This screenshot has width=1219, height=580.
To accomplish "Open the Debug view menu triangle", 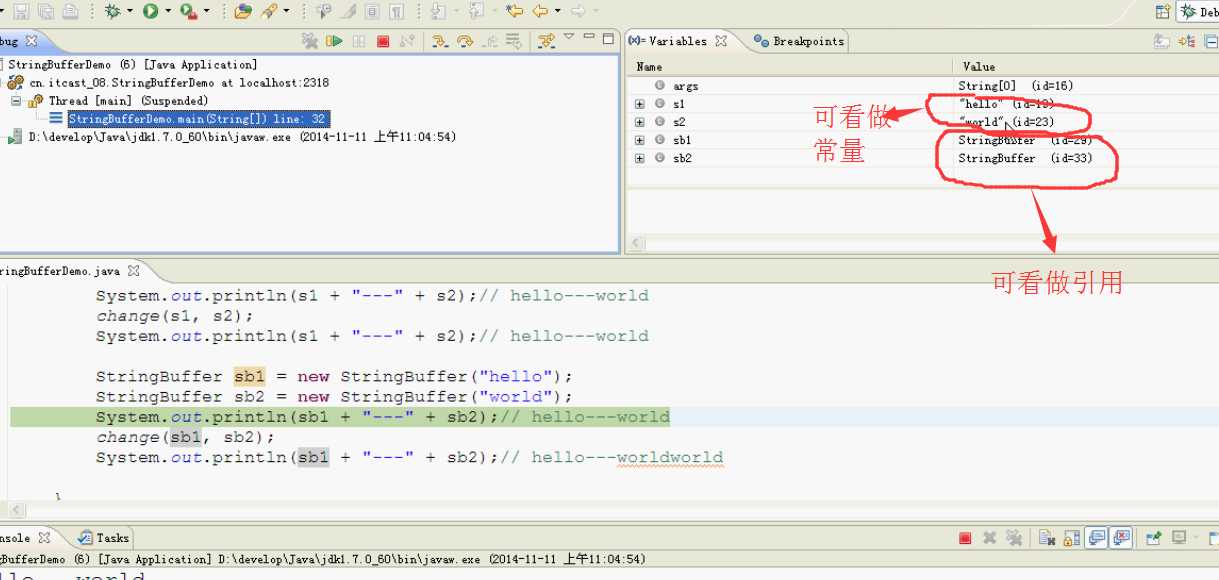I will click(569, 37).
